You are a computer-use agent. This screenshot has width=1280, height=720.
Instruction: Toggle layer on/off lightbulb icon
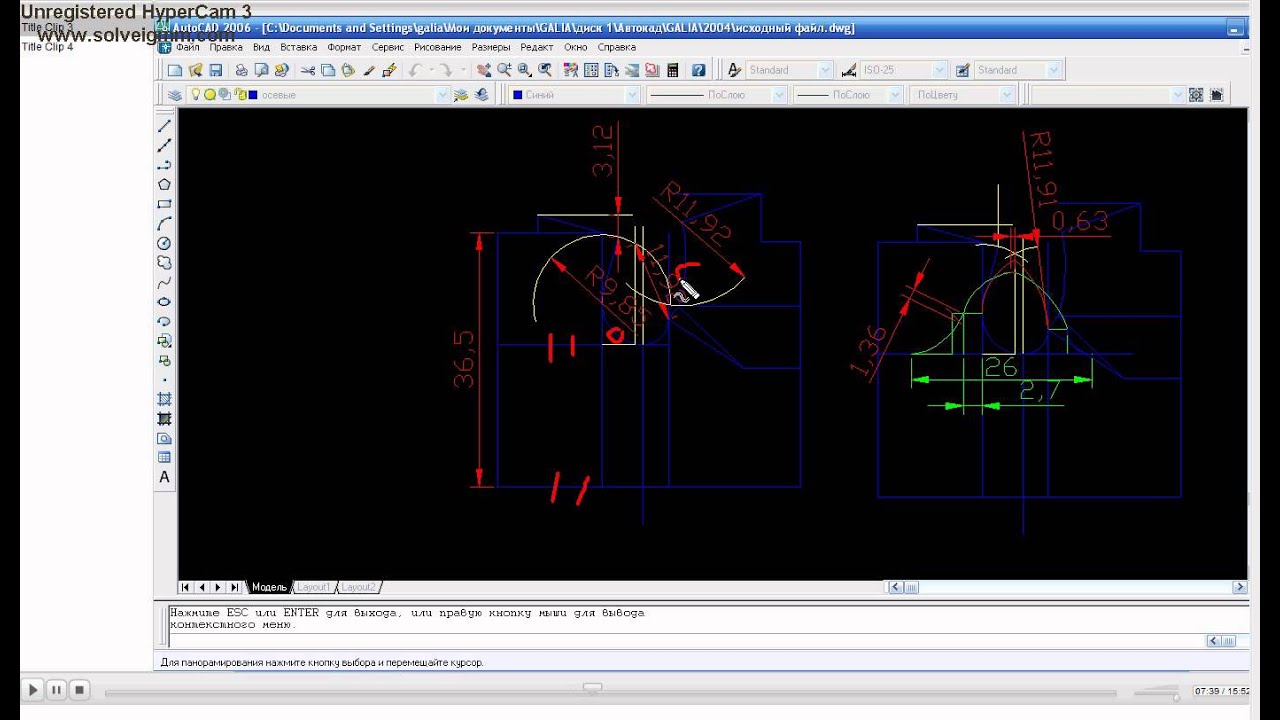196,95
